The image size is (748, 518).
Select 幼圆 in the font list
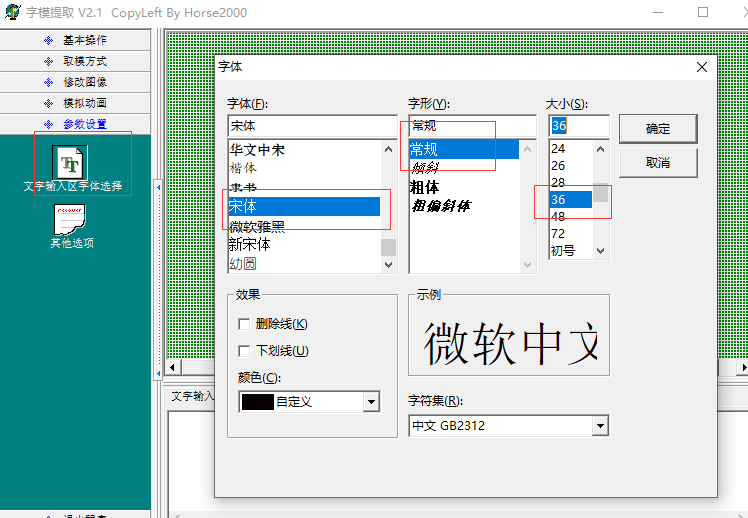point(304,263)
